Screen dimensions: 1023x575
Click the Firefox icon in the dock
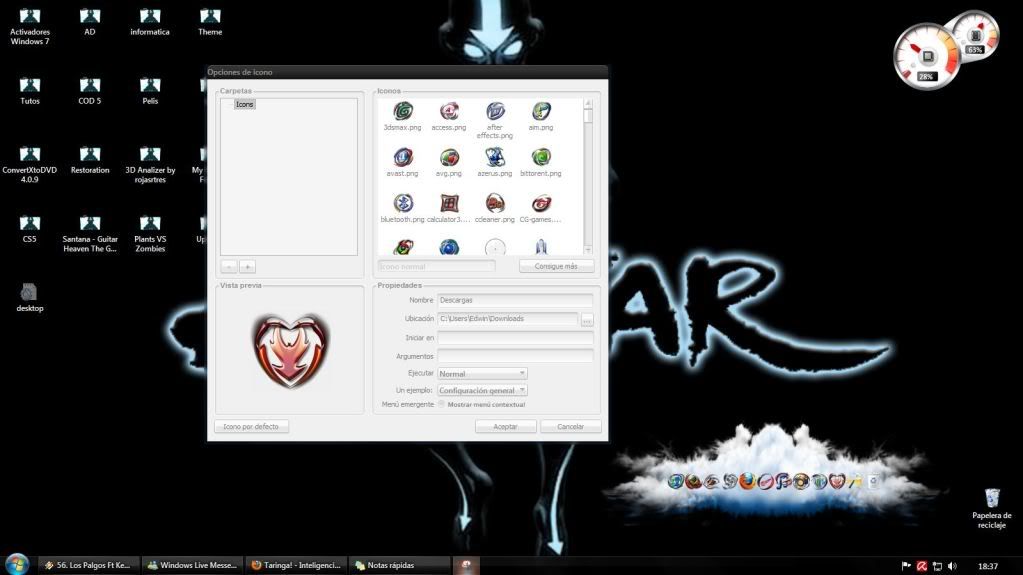tap(748, 481)
